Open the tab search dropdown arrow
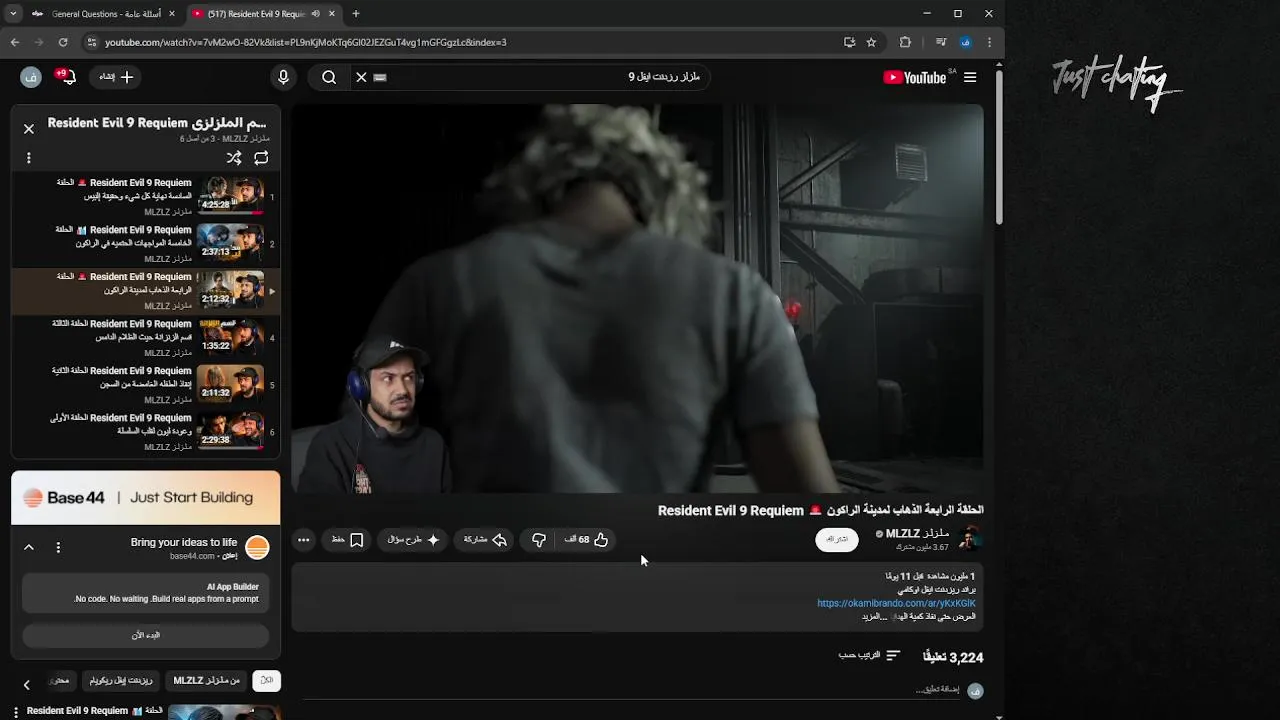This screenshot has width=1280, height=720. (13, 14)
